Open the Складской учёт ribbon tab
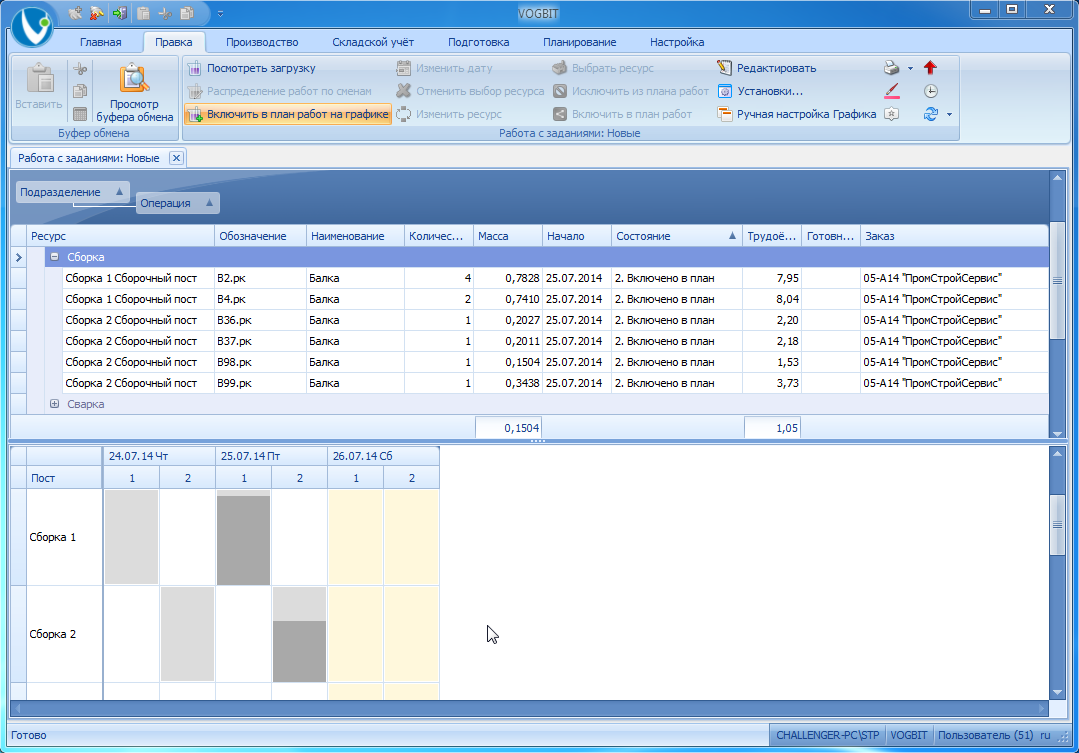1079x753 pixels. click(x=373, y=42)
